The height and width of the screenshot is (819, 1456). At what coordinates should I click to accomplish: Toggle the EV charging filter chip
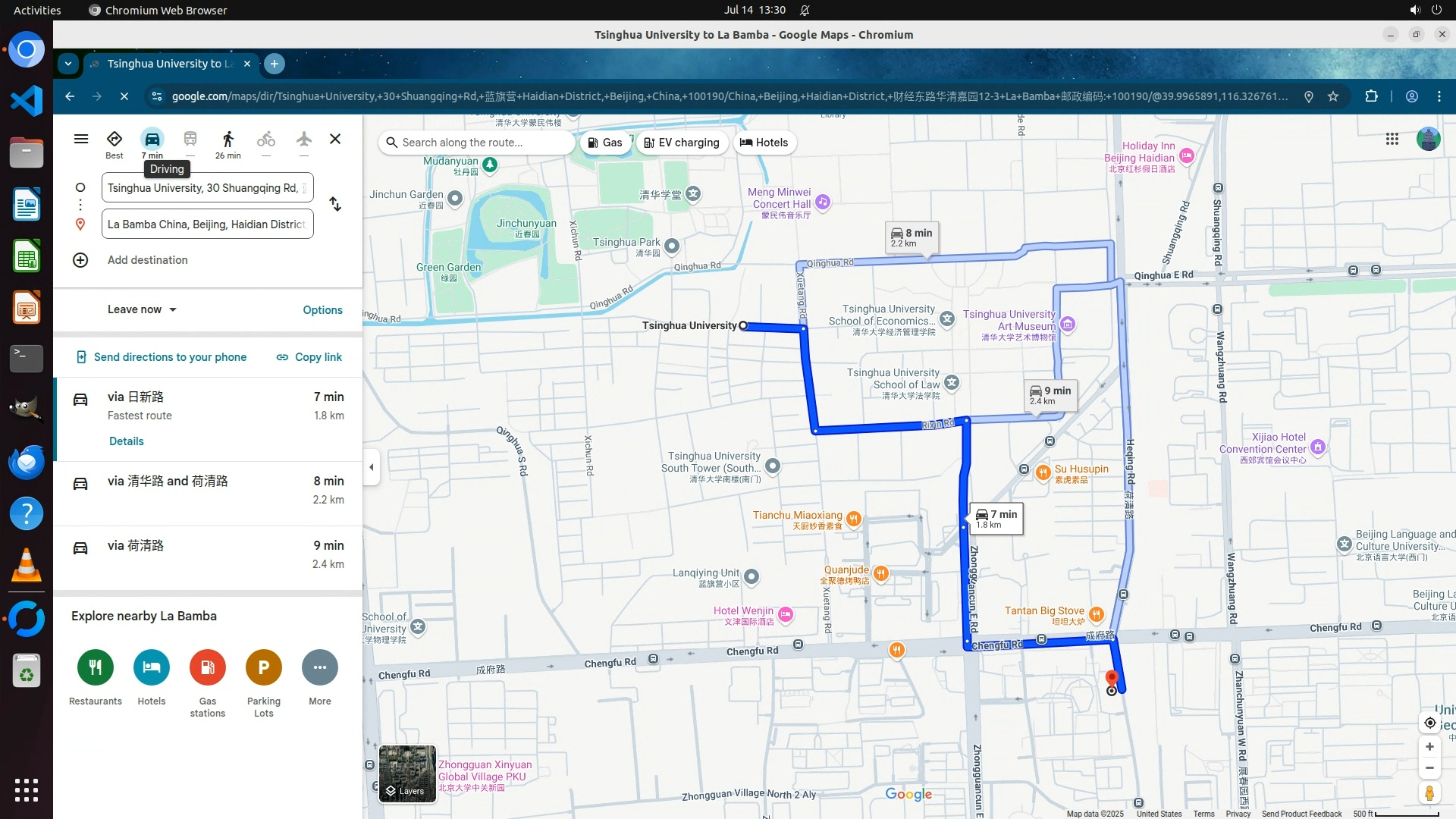[682, 143]
